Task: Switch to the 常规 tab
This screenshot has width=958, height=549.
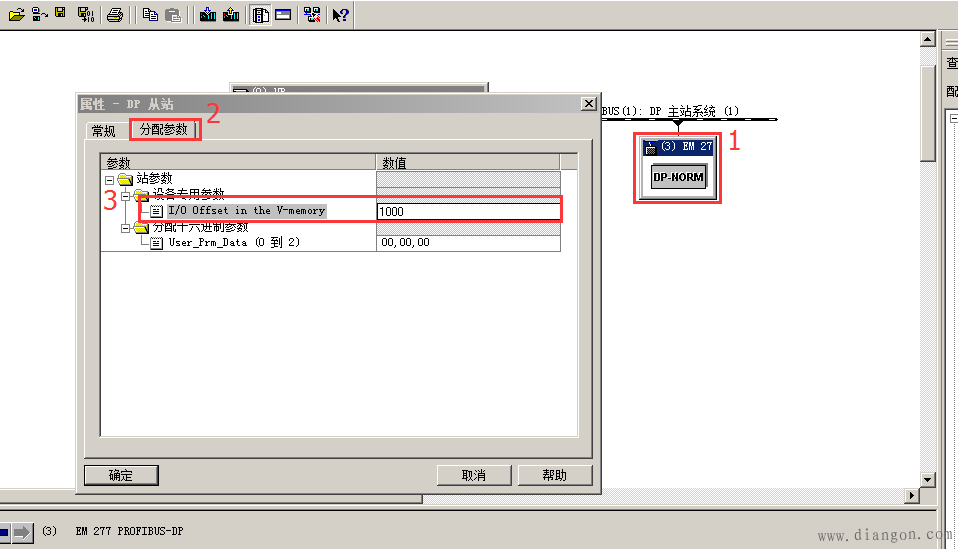Action: tap(103, 131)
